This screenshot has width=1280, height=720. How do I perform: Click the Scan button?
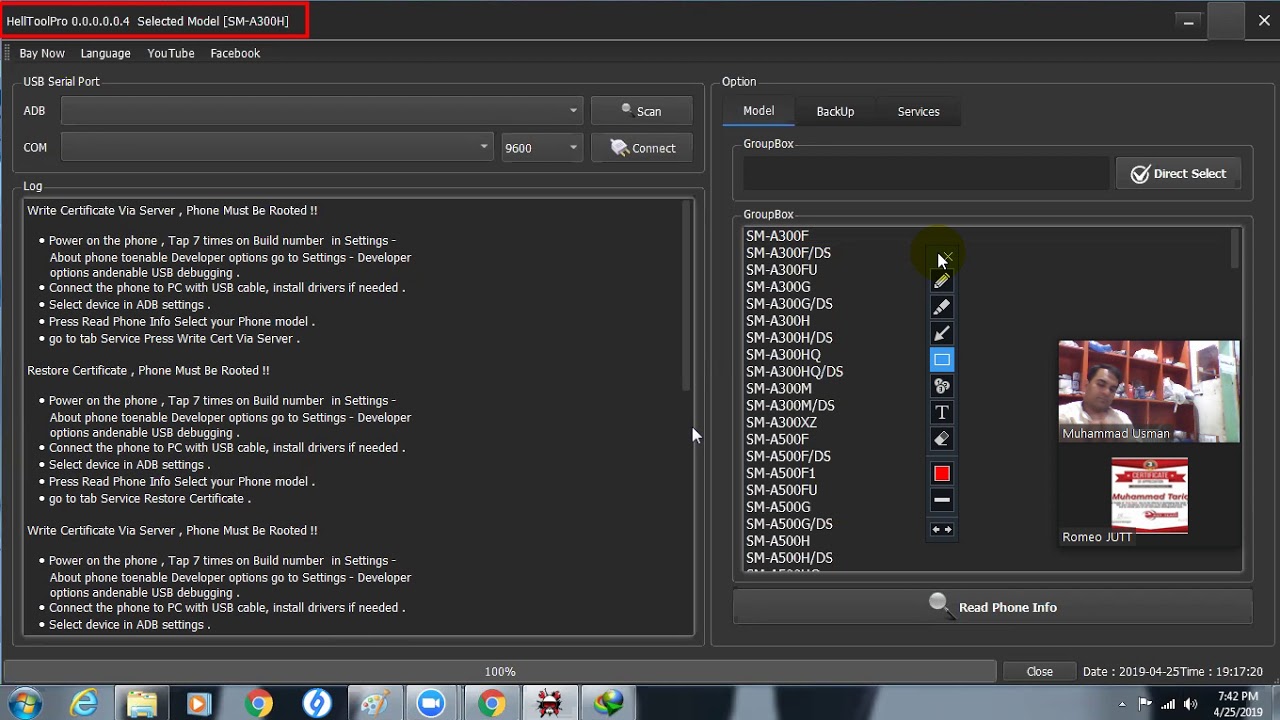click(641, 111)
